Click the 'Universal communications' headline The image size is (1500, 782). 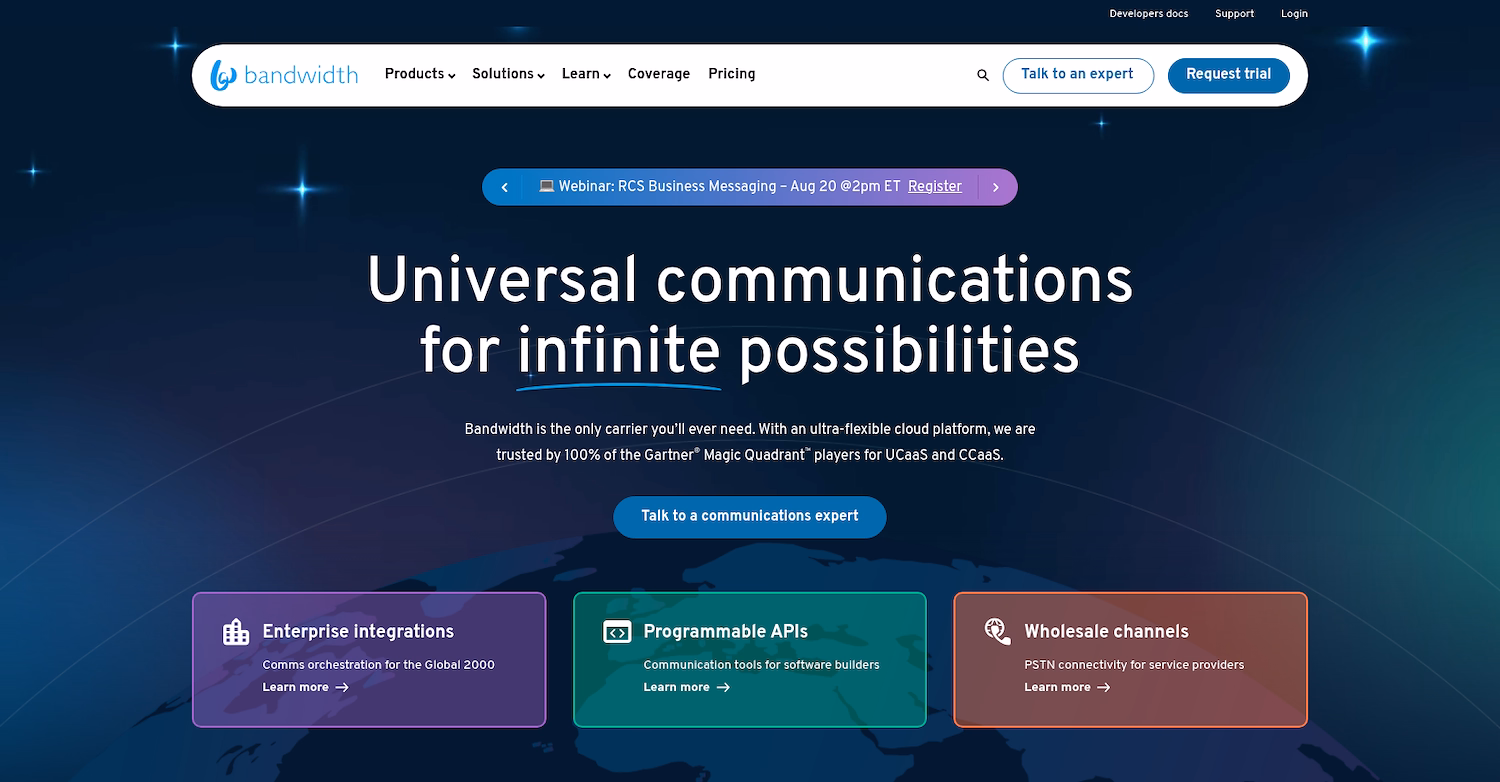pyautogui.click(x=750, y=280)
